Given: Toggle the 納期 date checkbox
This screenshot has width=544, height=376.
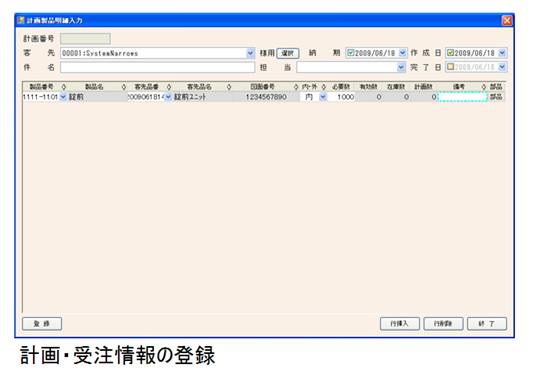Looking at the screenshot, I should pos(350,53).
